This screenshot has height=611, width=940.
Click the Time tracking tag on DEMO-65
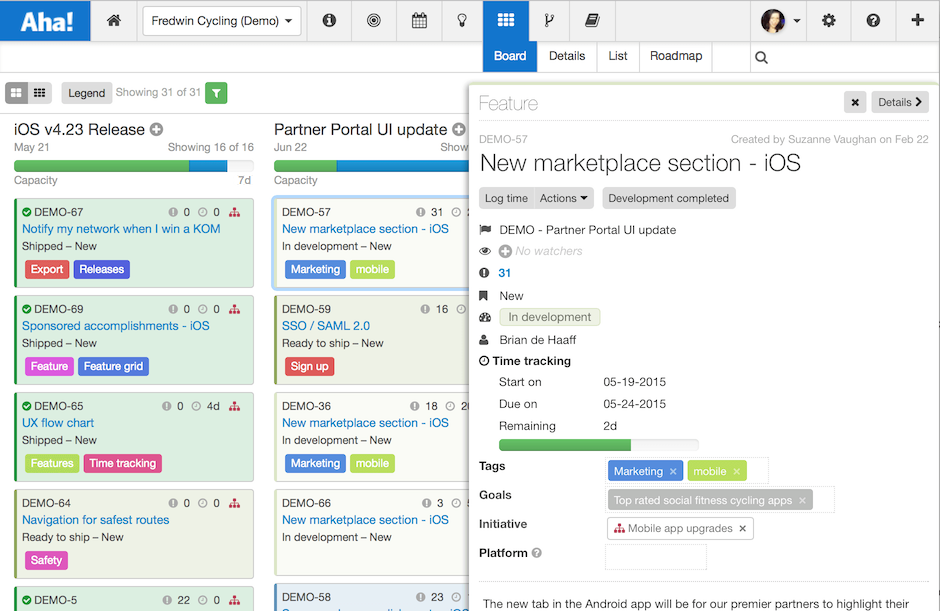click(x=122, y=464)
